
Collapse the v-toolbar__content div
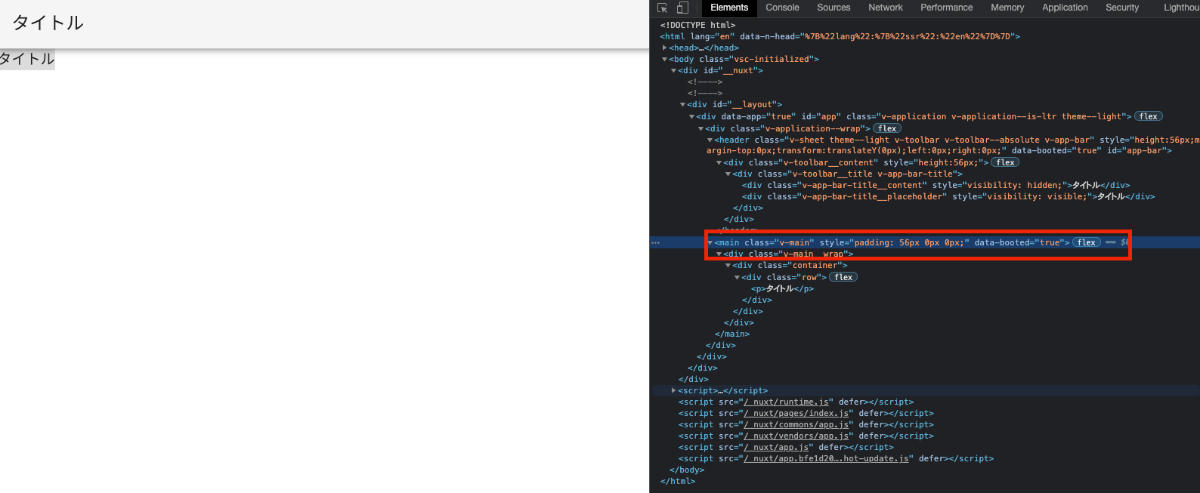coord(719,162)
